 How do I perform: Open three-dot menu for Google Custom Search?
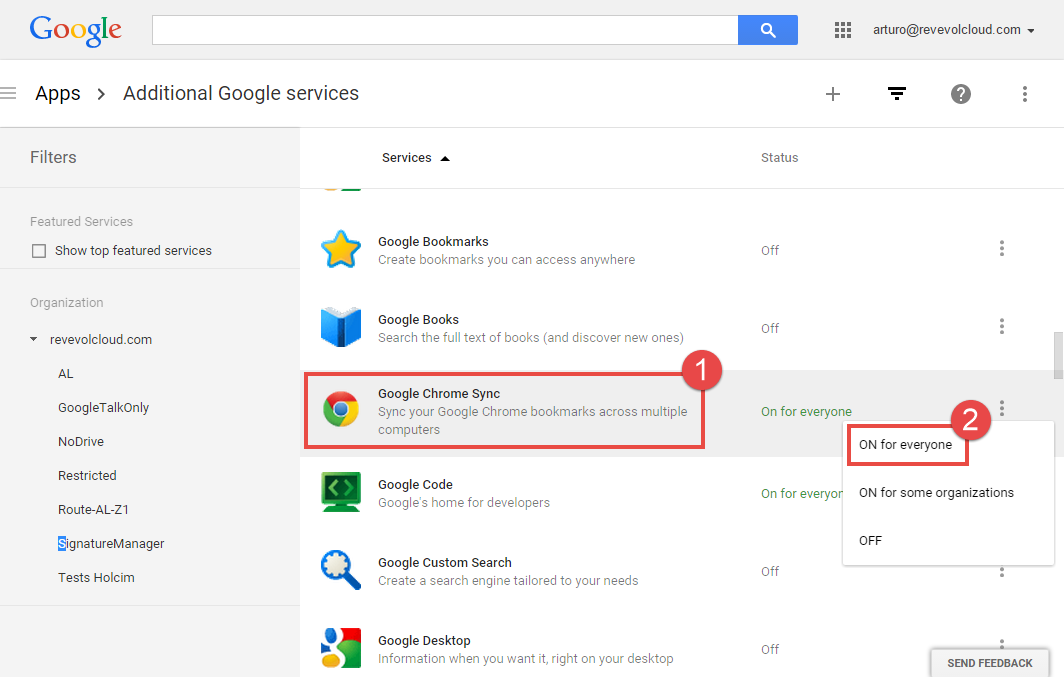1002,573
